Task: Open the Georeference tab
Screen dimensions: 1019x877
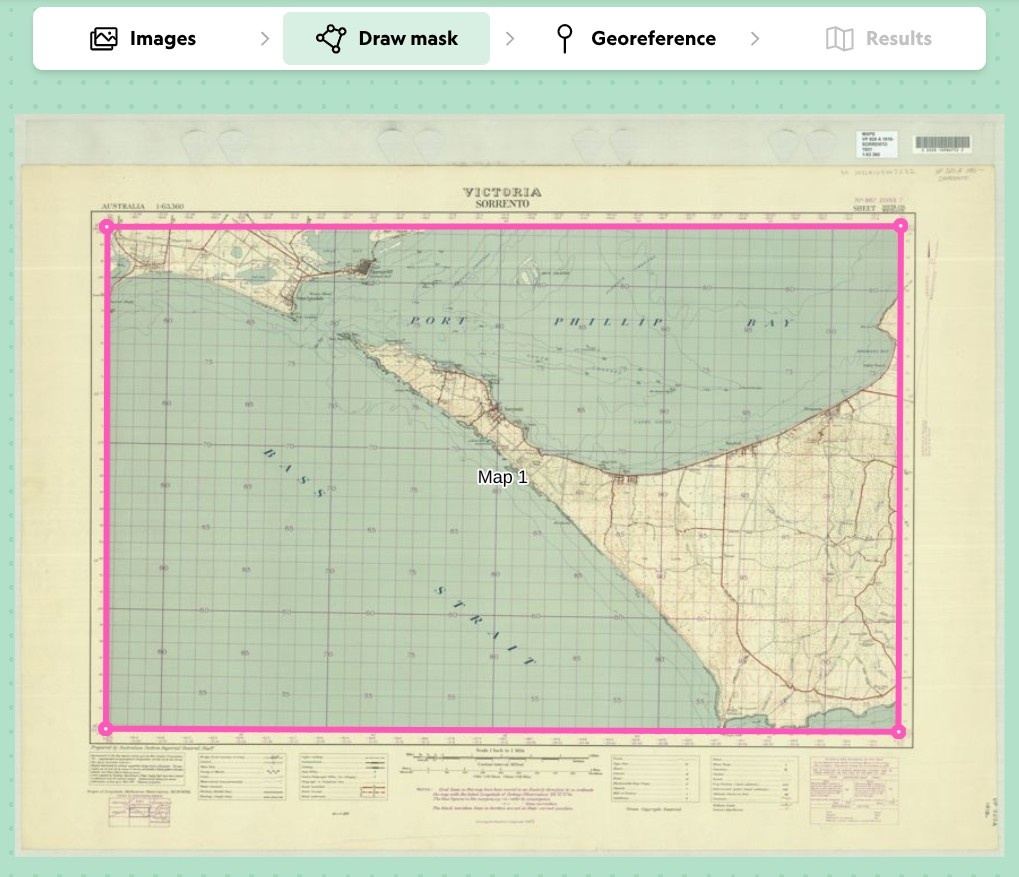Action: [653, 39]
